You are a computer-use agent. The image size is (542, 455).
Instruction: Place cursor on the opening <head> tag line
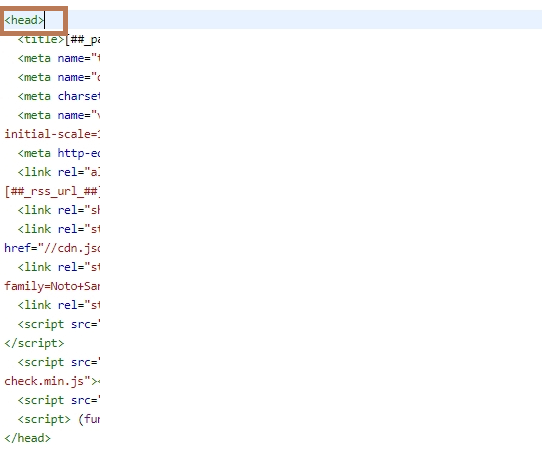point(24,20)
